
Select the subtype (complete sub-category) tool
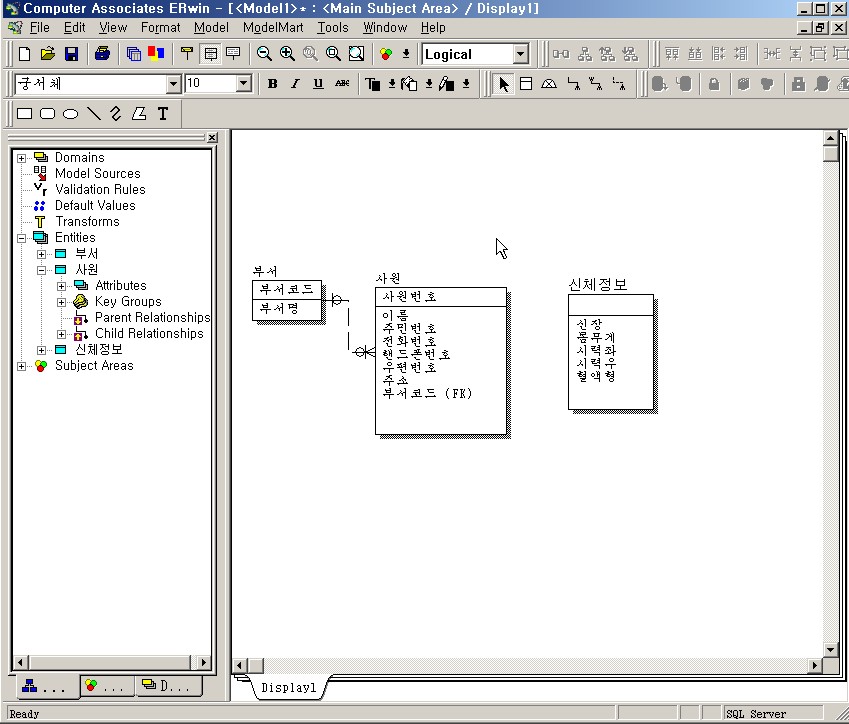[x=549, y=84]
